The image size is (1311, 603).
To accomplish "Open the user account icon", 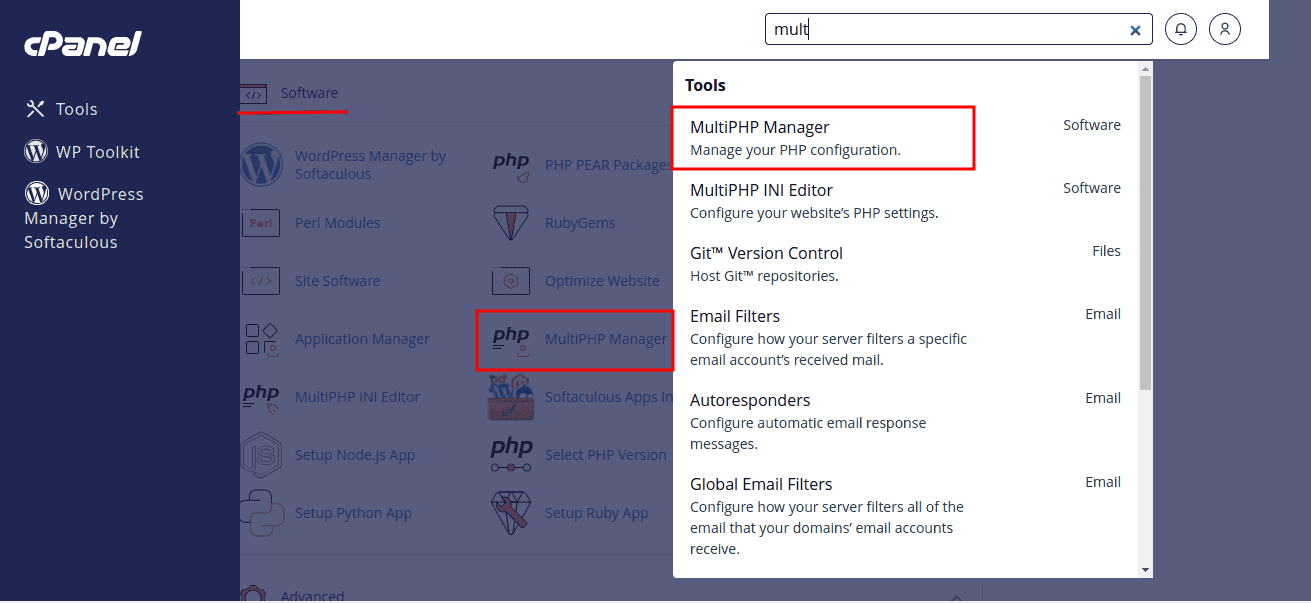I will click(1224, 29).
